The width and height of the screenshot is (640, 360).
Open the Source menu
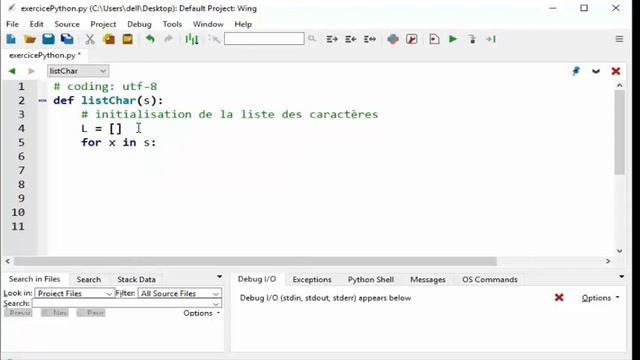point(67,24)
